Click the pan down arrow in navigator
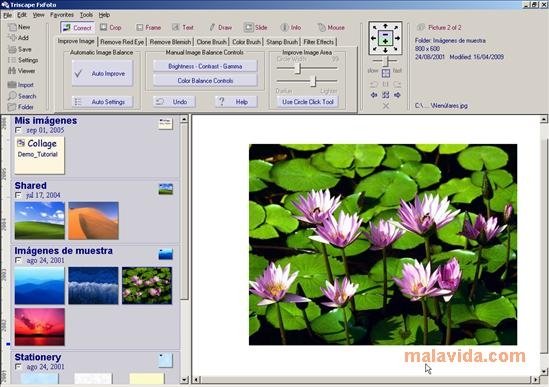The width and height of the screenshot is (549, 387). point(385,50)
